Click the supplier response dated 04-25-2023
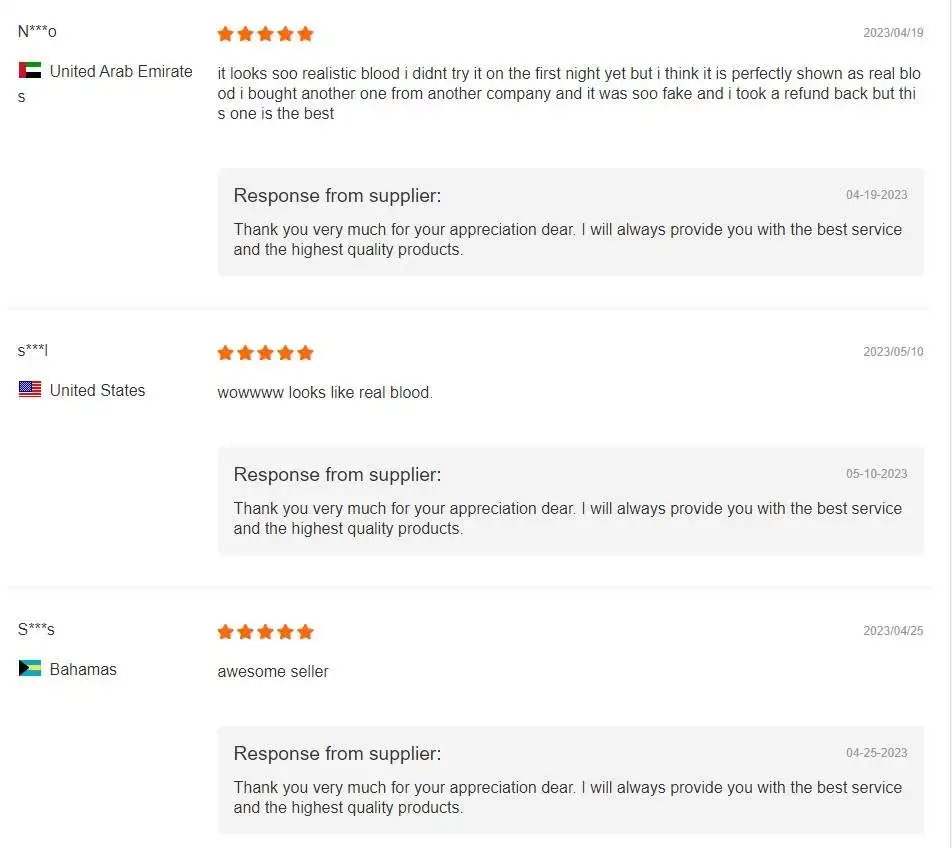 point(568,797)
